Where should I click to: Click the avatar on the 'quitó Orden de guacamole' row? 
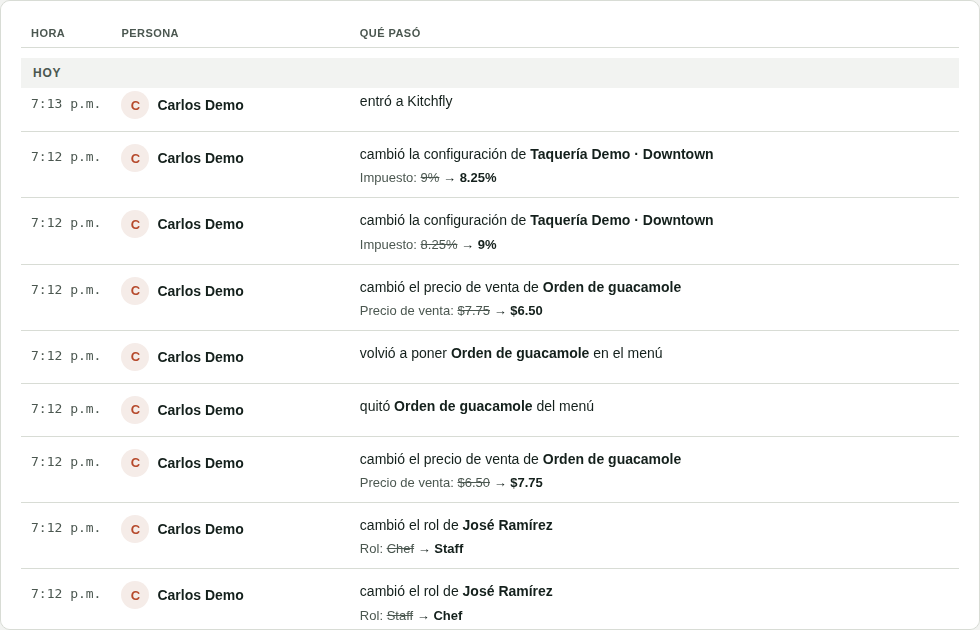[135, 410]
